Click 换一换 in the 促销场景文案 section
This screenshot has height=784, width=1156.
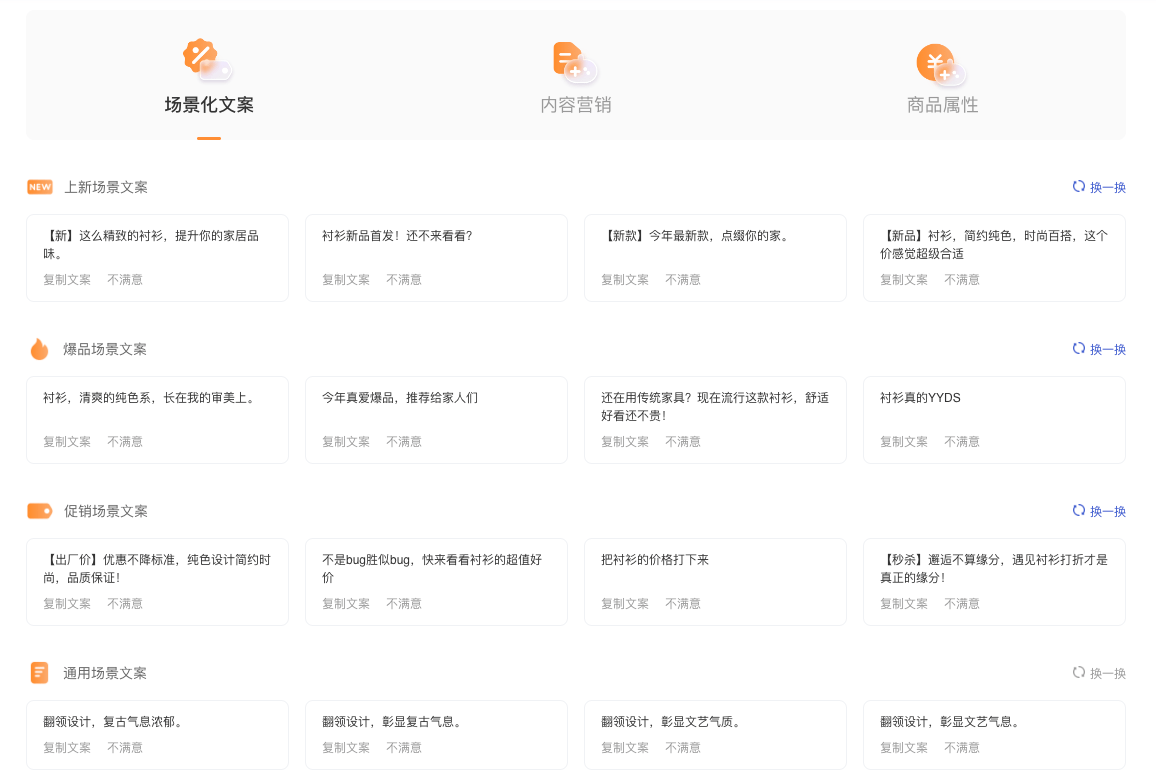1107,510
